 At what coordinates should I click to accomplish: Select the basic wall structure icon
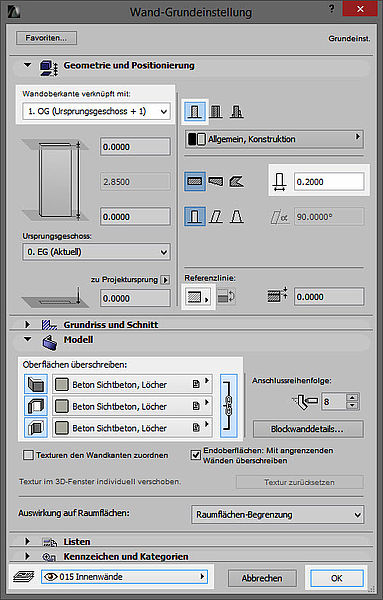pos(195,112)
